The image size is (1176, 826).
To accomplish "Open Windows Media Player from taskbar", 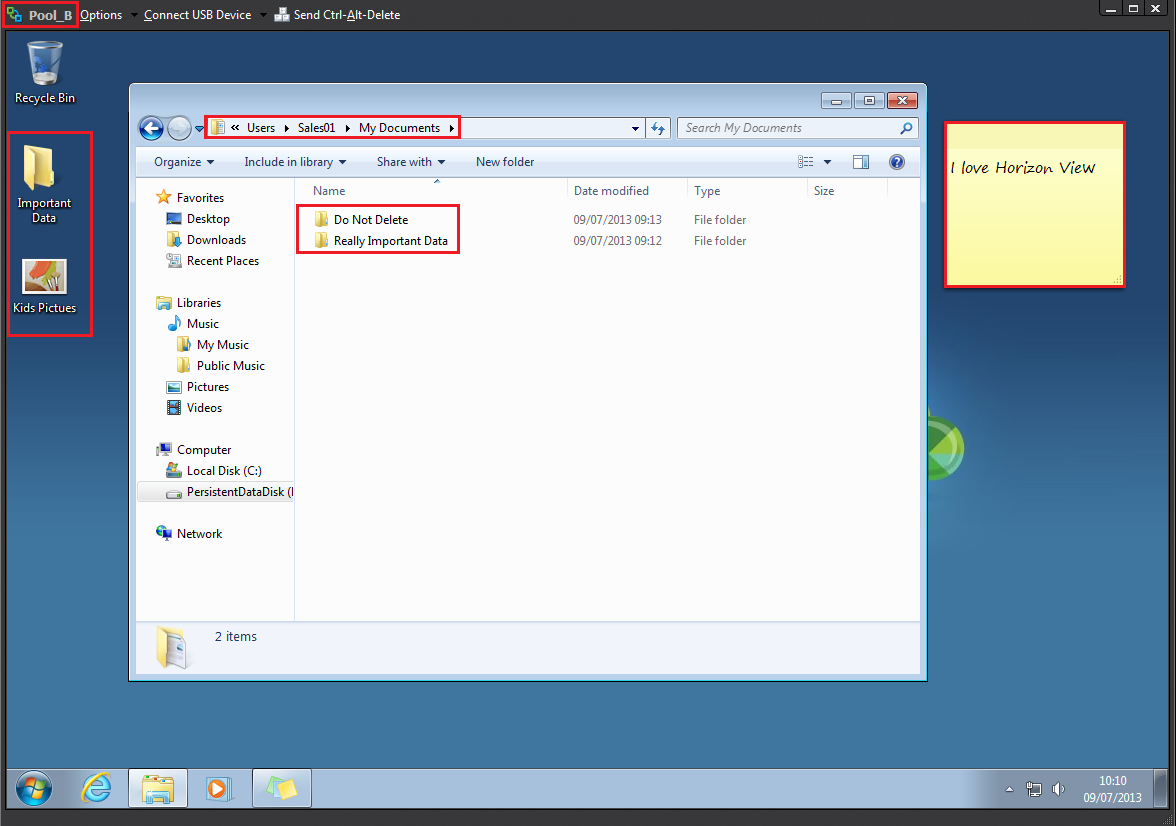I will (217, 788).
